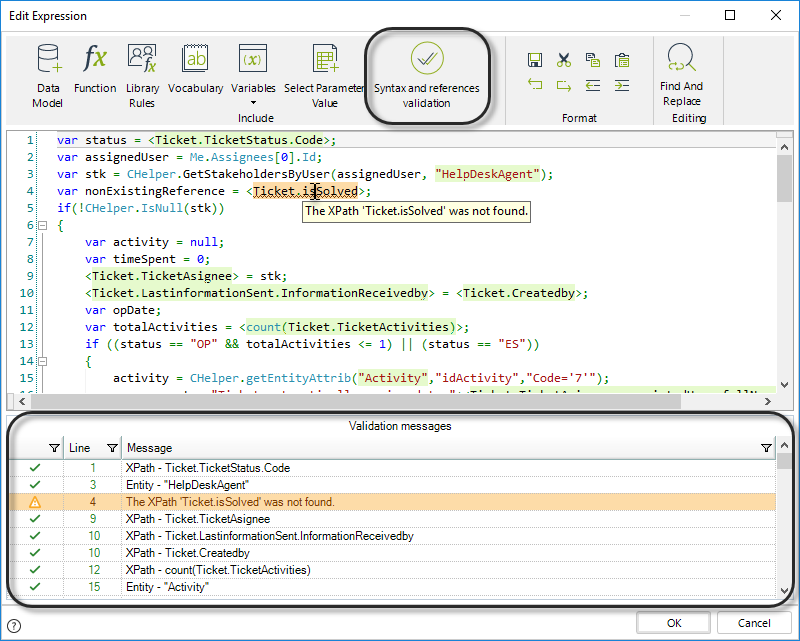Image resolution: width=800 pixels, height=641 pixels.
Task: Select the 'Entity - "HelpDeskAgent"' validation message
Action: coord(392,484)
